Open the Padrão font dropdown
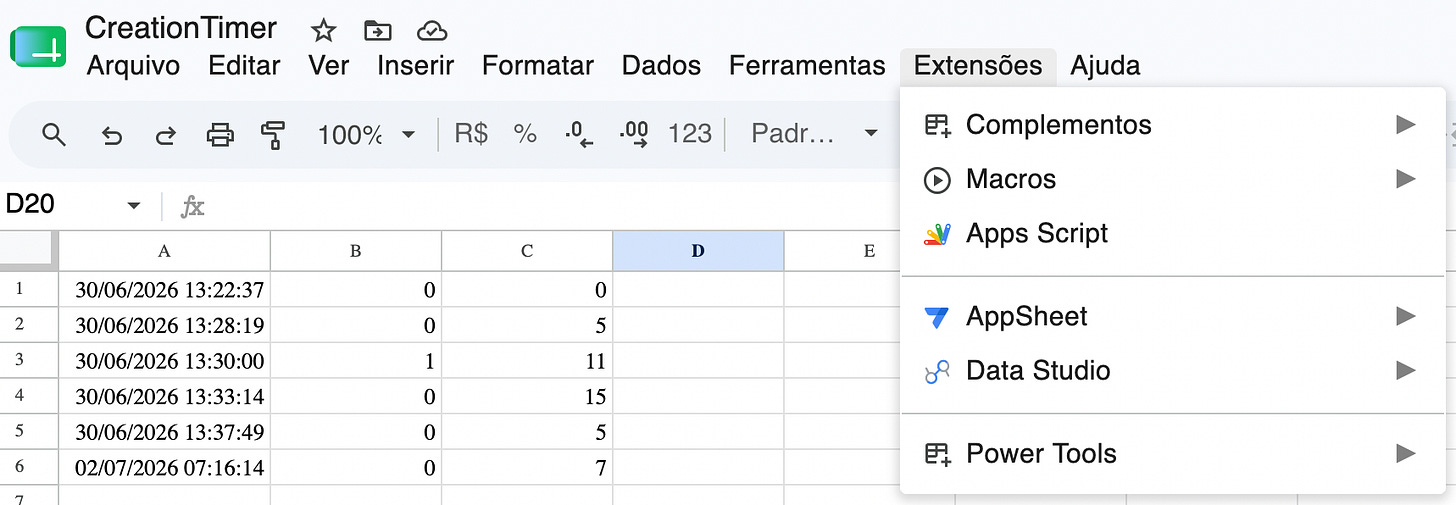 coord(814,134)
